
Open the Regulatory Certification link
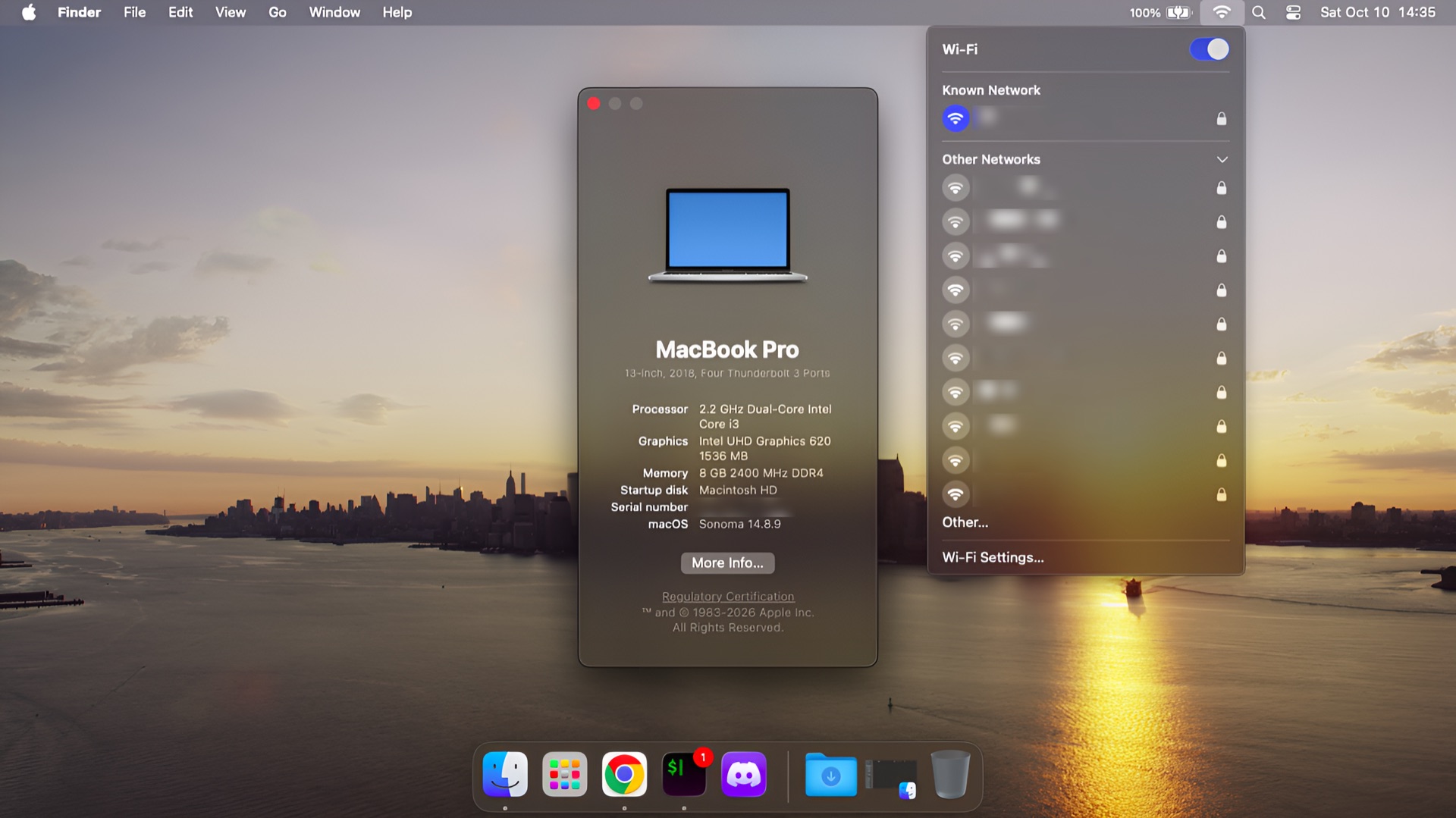click(x=728, y=597)
